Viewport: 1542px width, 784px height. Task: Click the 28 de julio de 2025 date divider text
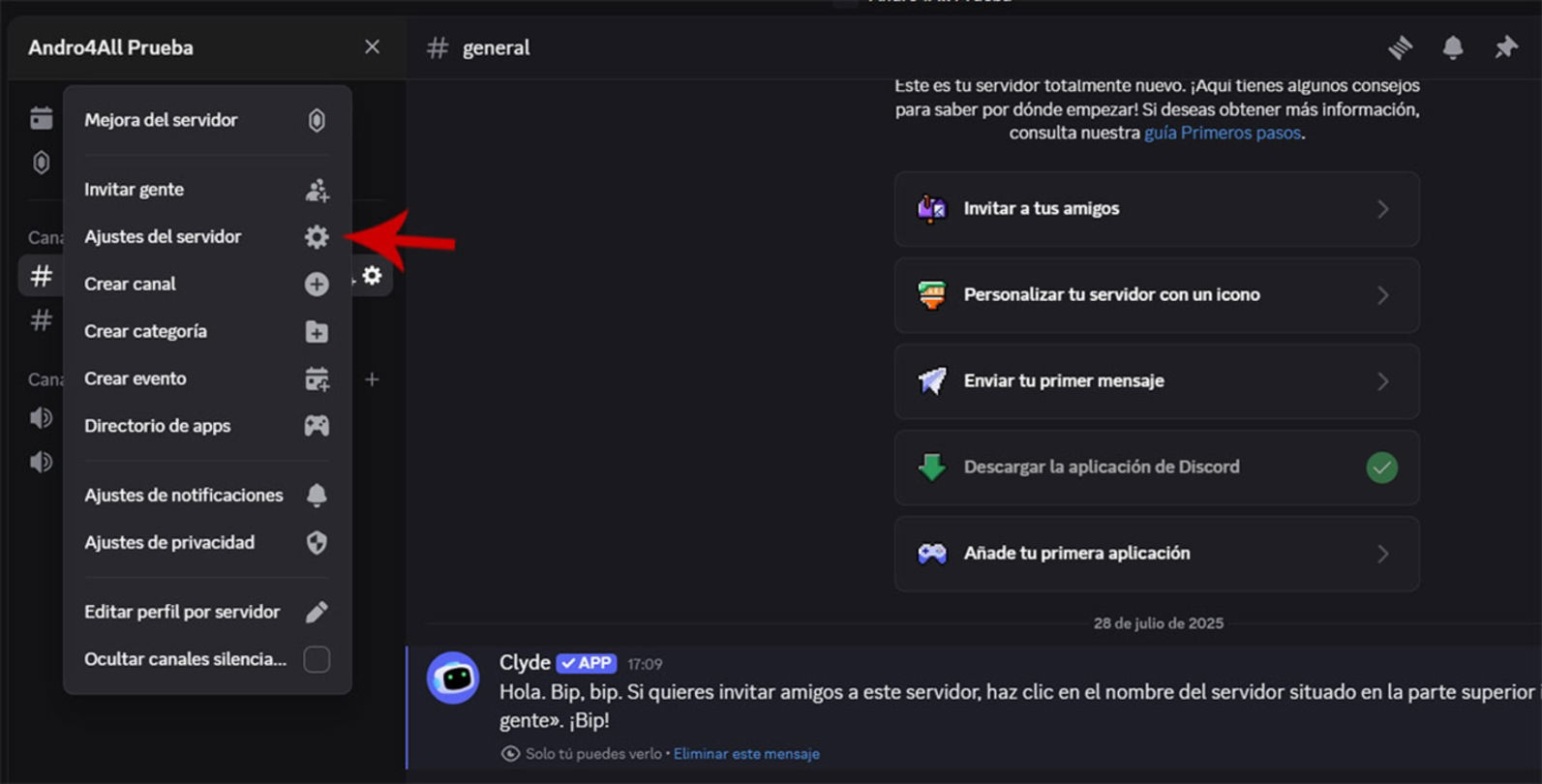point(1159,623)
